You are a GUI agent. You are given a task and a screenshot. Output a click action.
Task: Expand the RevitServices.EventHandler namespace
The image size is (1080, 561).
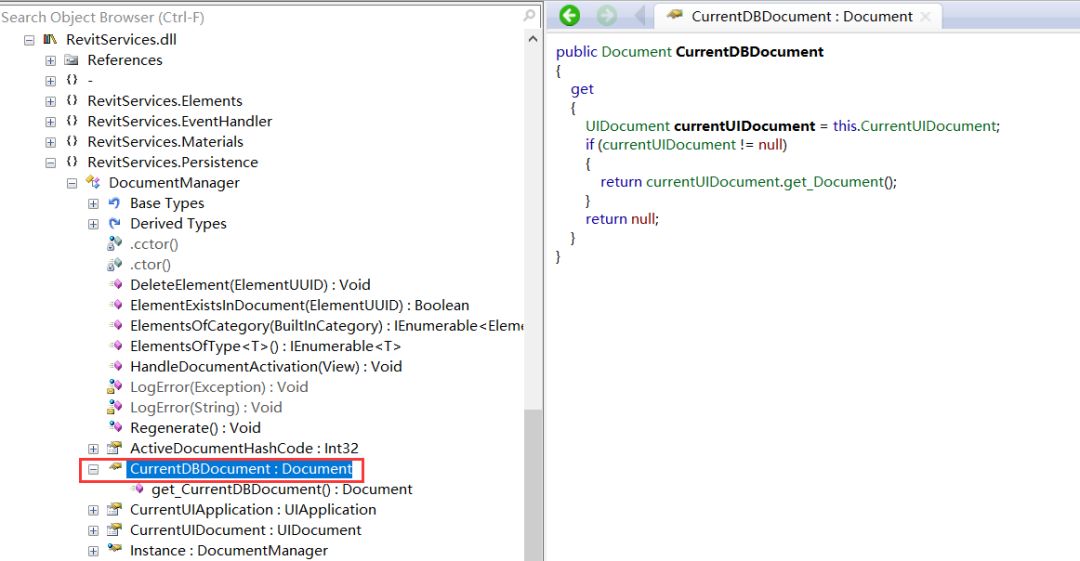pos(50,122)
